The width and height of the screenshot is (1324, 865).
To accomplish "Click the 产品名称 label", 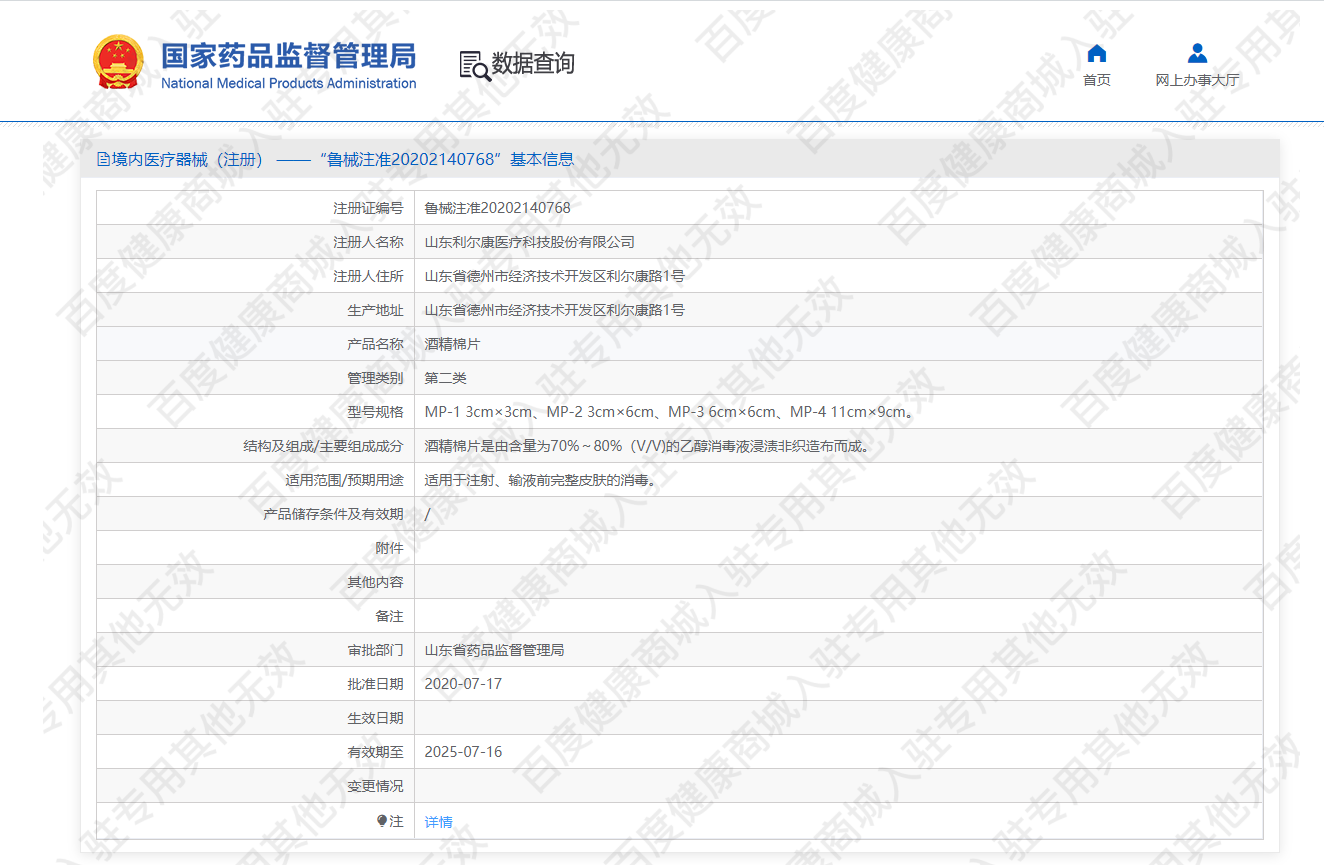I will 375,344.
